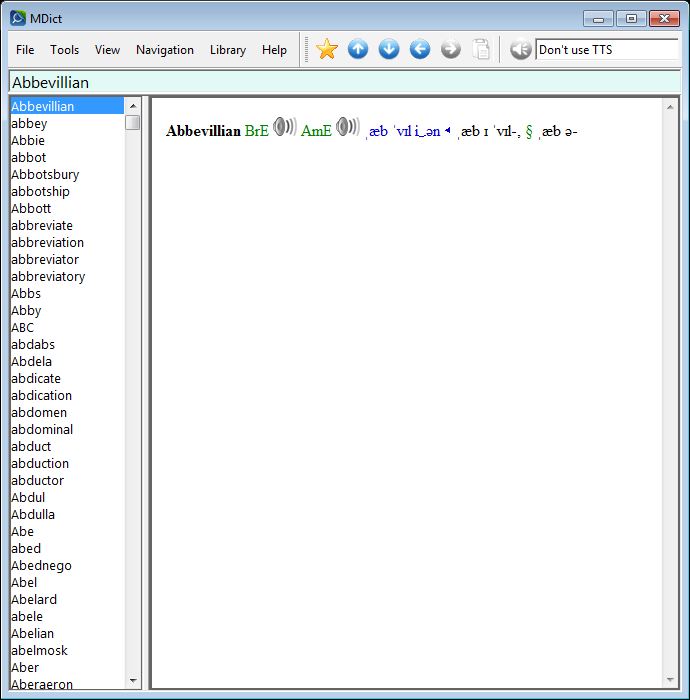The image size is (690, 700).
Task: Click the word list scrollbar thumb
Action: tap(133, 123)
